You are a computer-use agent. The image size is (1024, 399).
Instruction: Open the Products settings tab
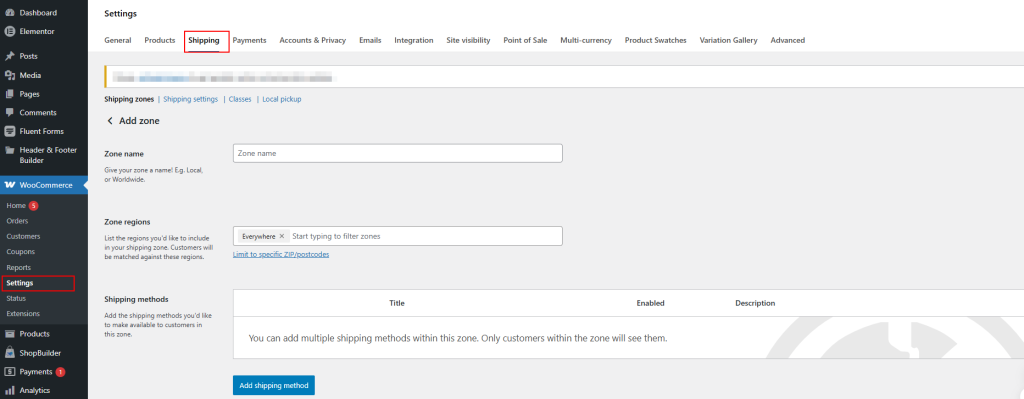pos(159,40)
